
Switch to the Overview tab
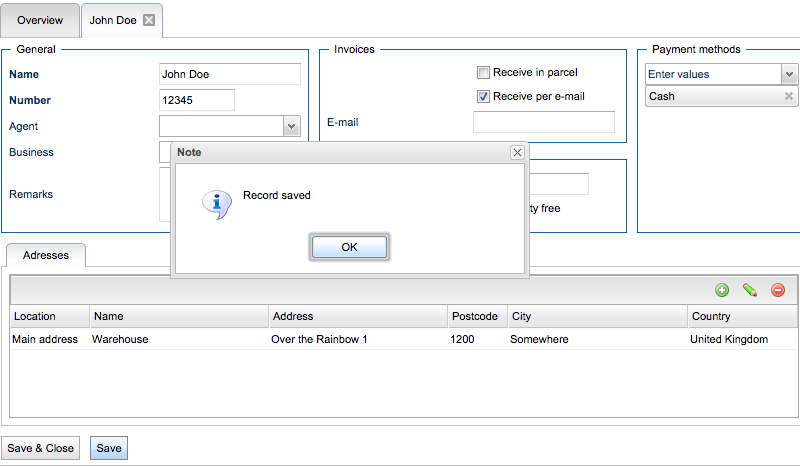coord(40,20)
